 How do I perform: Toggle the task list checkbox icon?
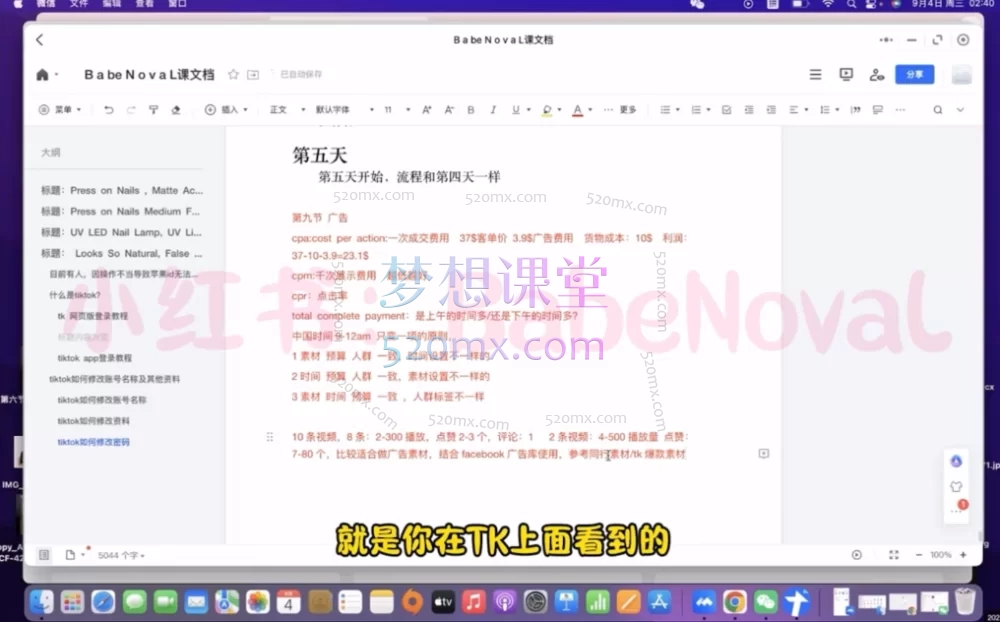coord(726,110)
